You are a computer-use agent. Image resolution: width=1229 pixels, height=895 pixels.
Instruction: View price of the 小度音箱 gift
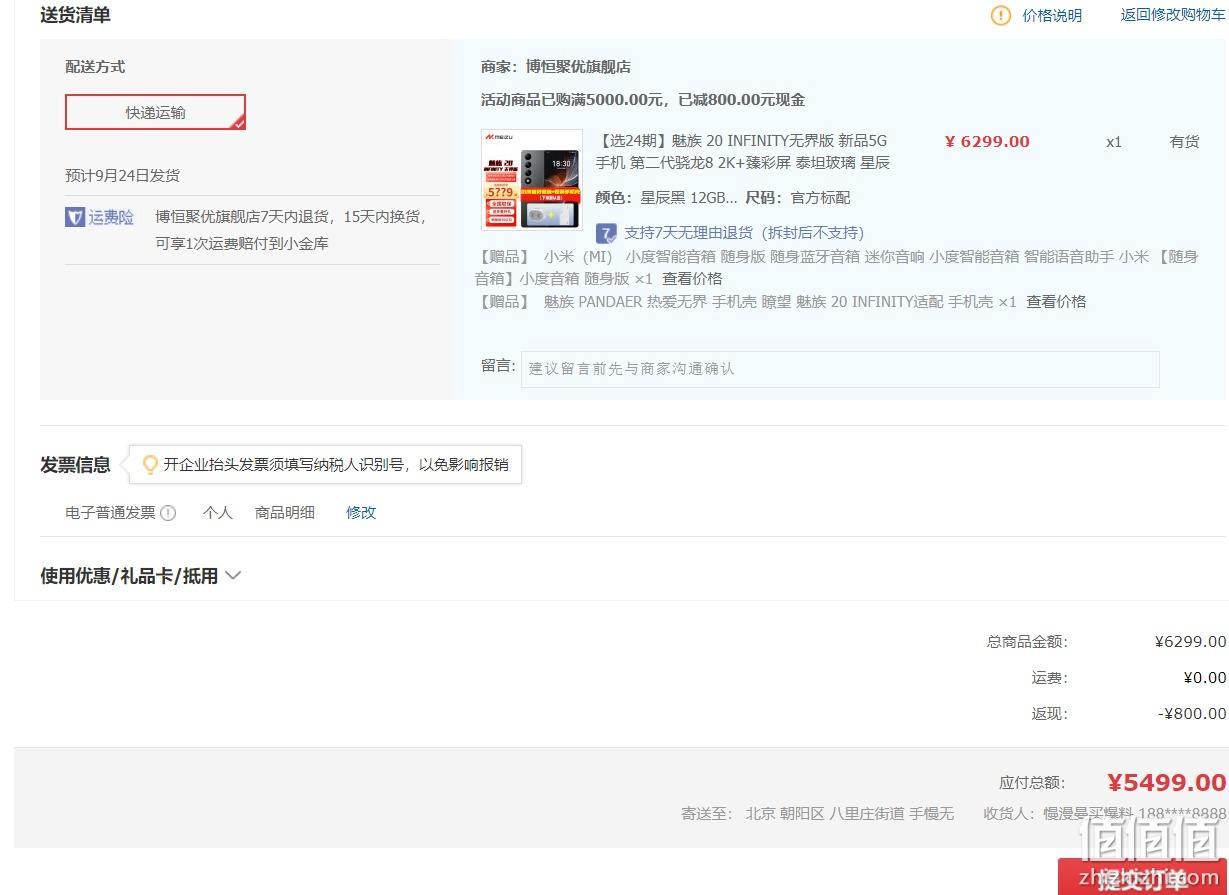point(692,279)
